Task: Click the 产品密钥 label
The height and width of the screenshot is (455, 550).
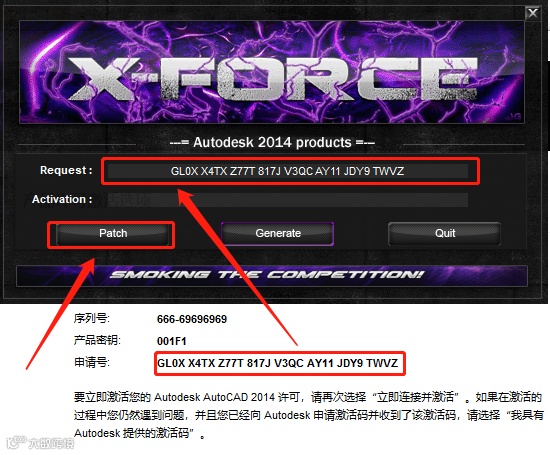Action: (97, 340)
